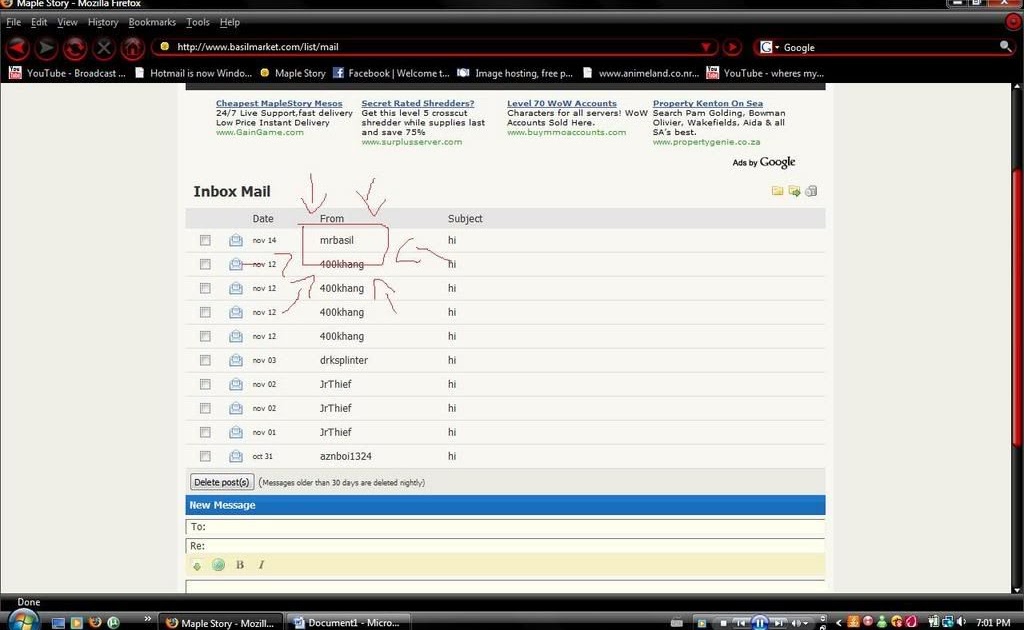Viewport: 1024px width, 630px height.
Task: Open the envelope icon for the drksplinter message
Action: click(236, 360)
